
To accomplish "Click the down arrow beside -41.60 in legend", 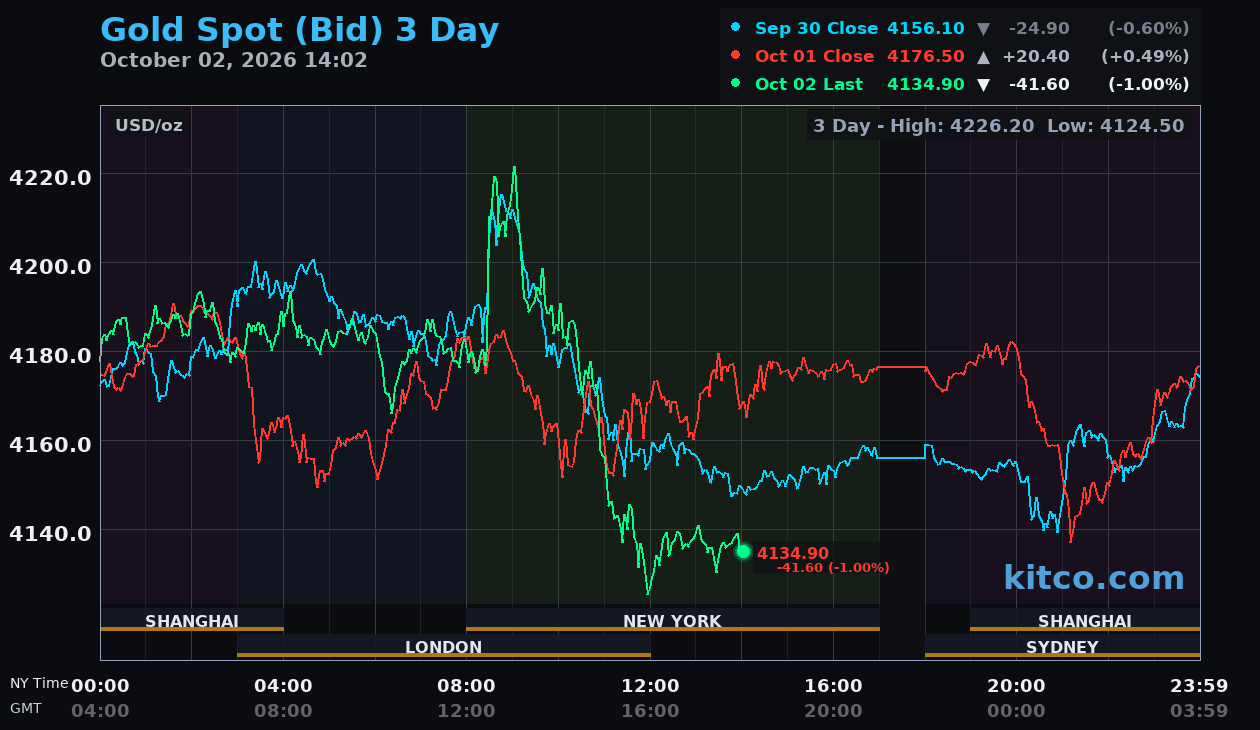I will pos(983,84).
